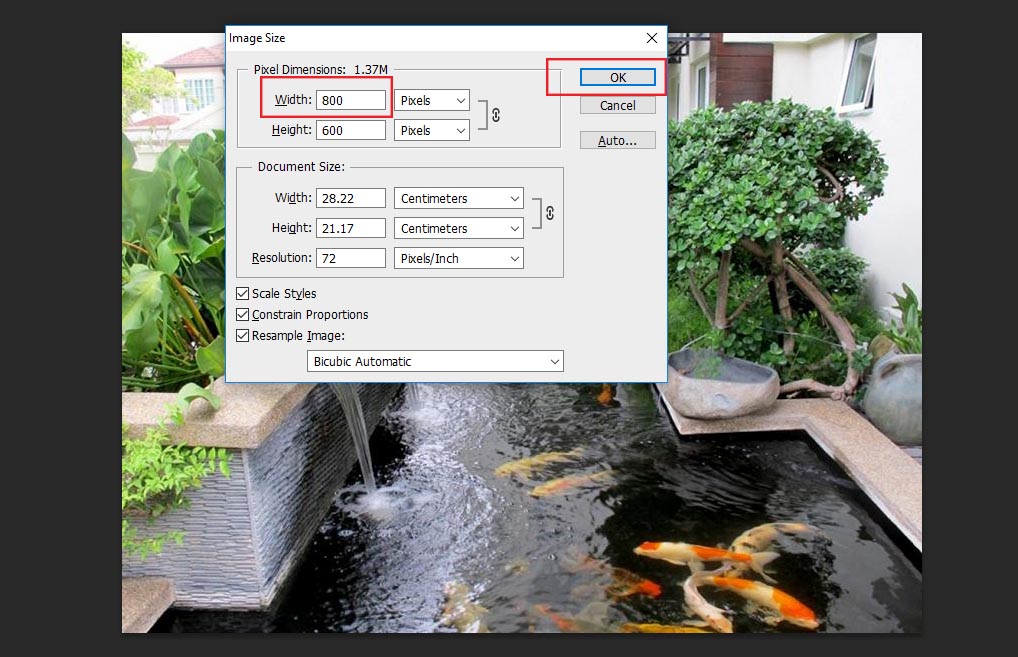Click the document Height field showing 21.17

tap(350, 227)
